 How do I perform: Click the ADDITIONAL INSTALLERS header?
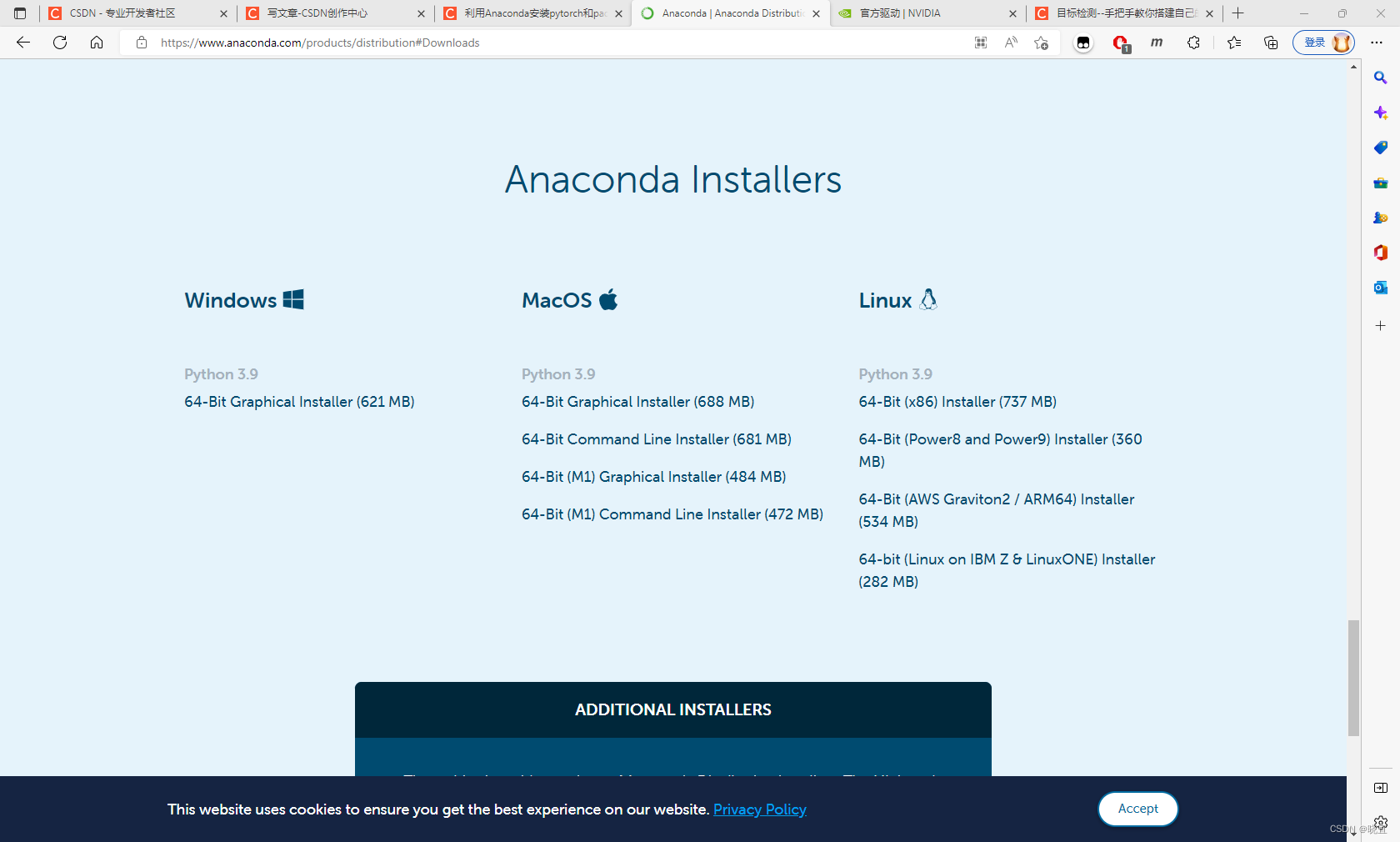pyautogui.click(x=673, y=710)
